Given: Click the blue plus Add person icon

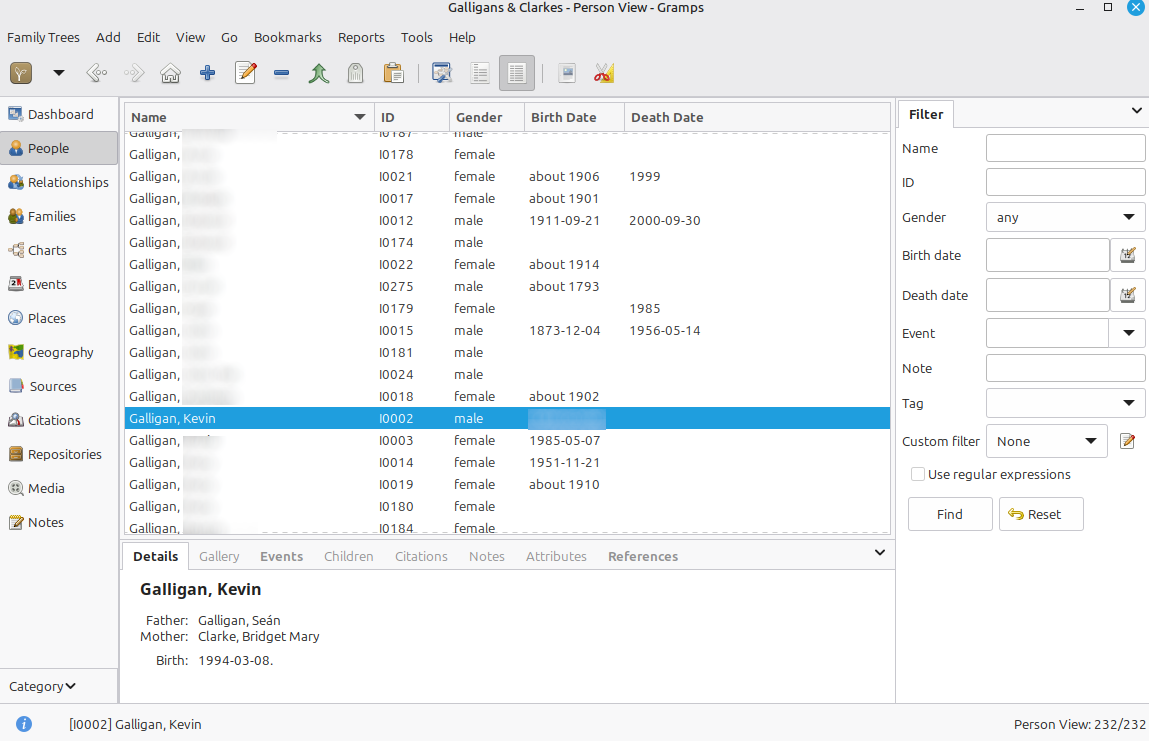Looking at the screenshot, I should 208,73.
